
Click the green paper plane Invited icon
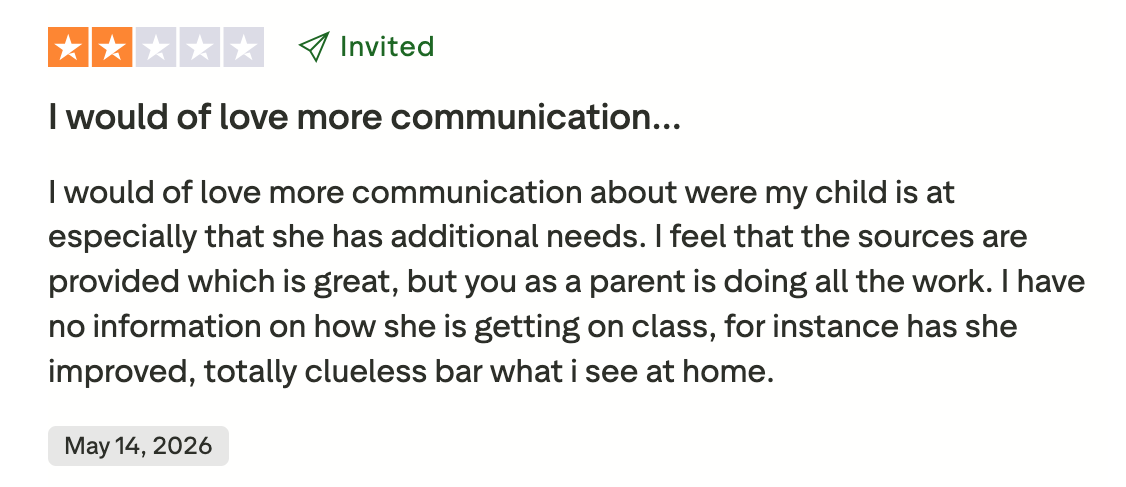314,47
